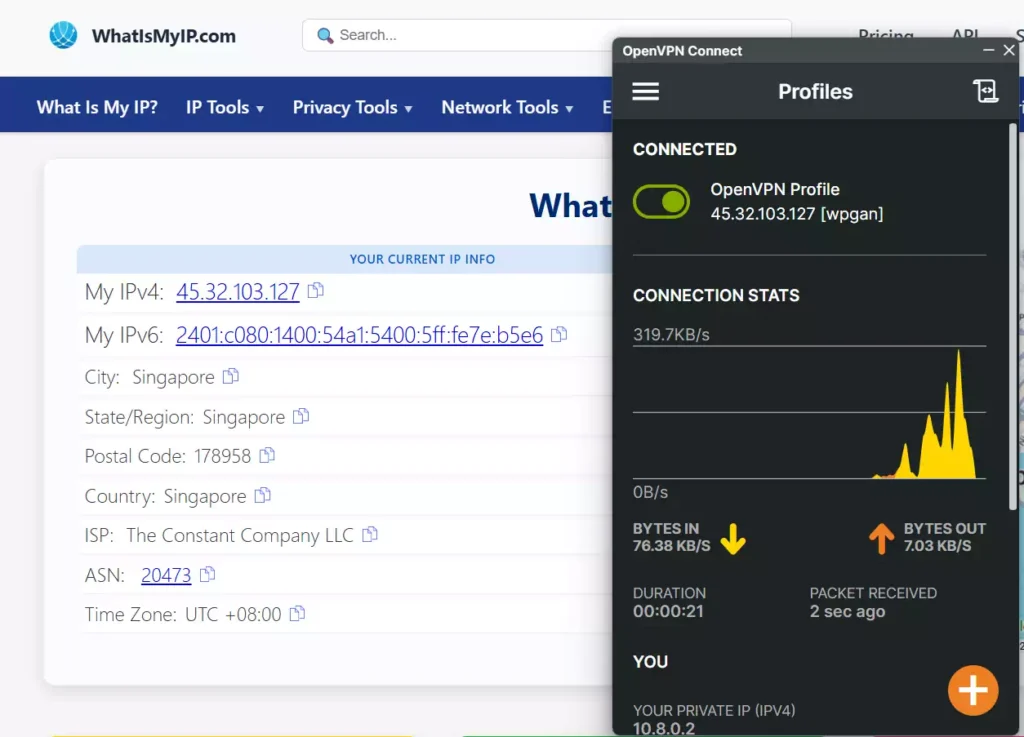This screenshot has width=1024, height=737.
Task: Click the Postal Code 178958 value text
Action: [222, 456]
